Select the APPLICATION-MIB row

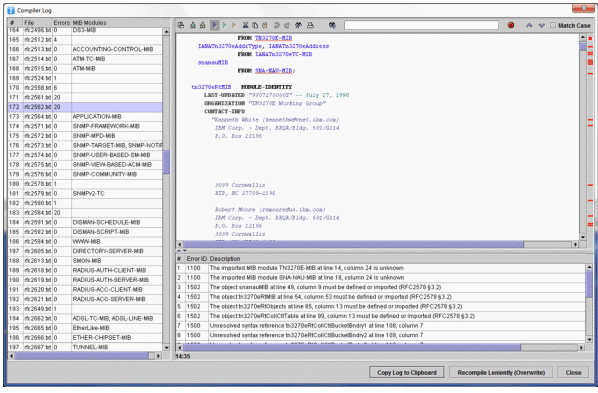(85, 116)
